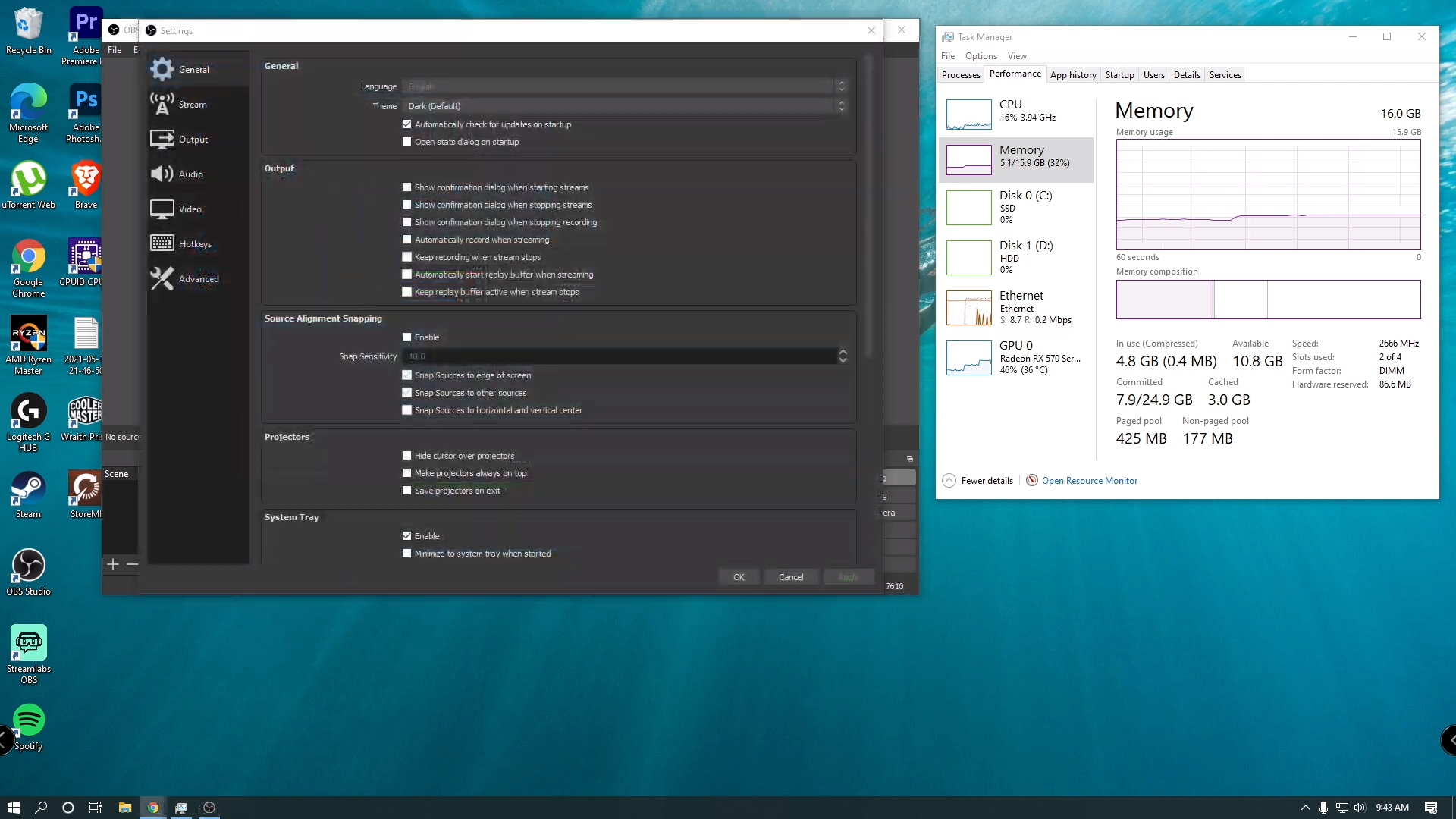Select Microsoft Edge desktop shortcut
The image size is (1456, 819).
tap(28, 113)
